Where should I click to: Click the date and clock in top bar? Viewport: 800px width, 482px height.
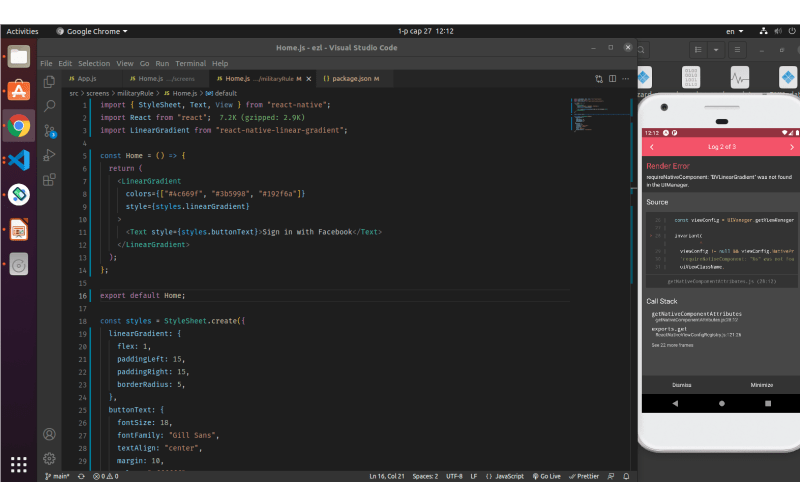point(426,31)
